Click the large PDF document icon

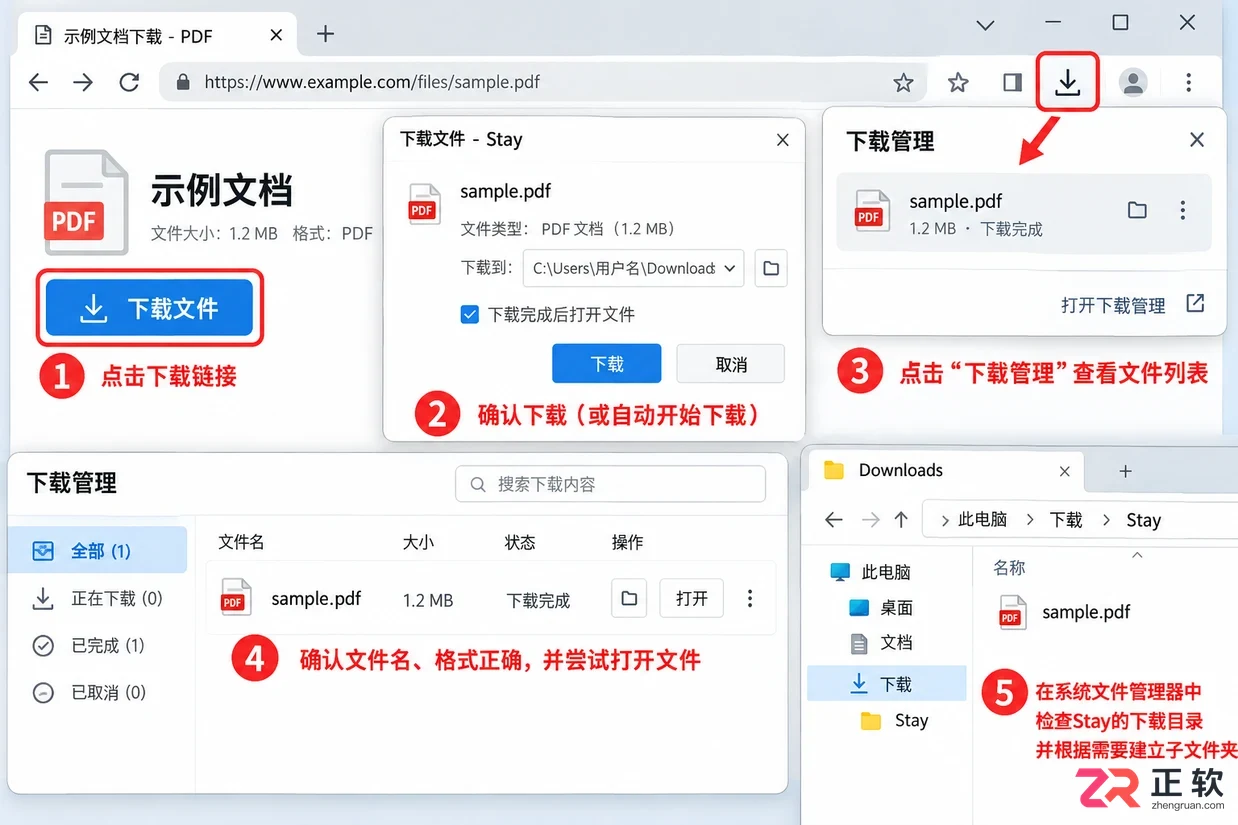pyautogui.click(x=87, y=202)
